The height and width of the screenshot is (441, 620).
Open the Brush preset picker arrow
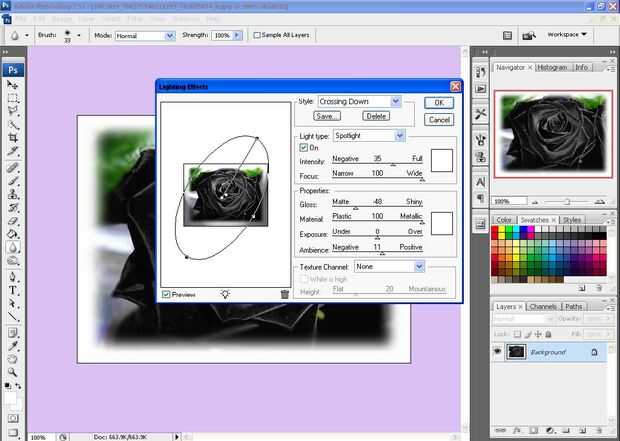click(x=79, y=35)
